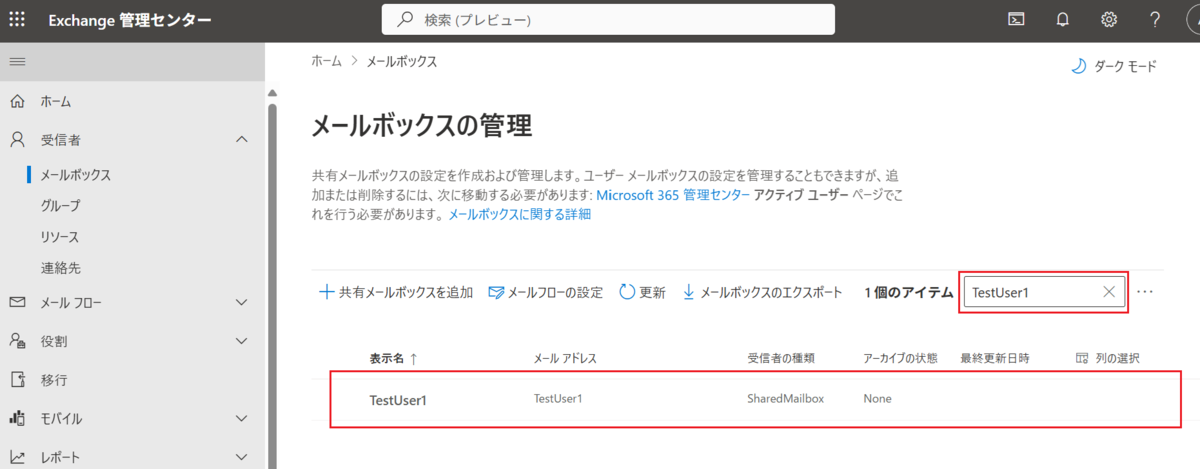Go to Home breadcrumb
This screenshot has width=1200, height=469.
click(x=326, y=62)
